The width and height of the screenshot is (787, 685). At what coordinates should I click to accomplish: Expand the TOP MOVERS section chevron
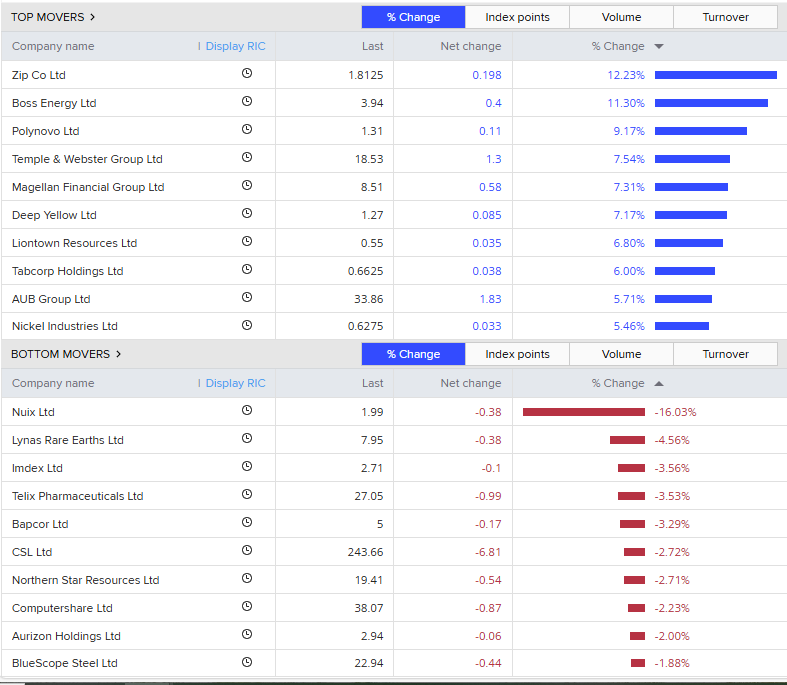(x=92, y=17)
